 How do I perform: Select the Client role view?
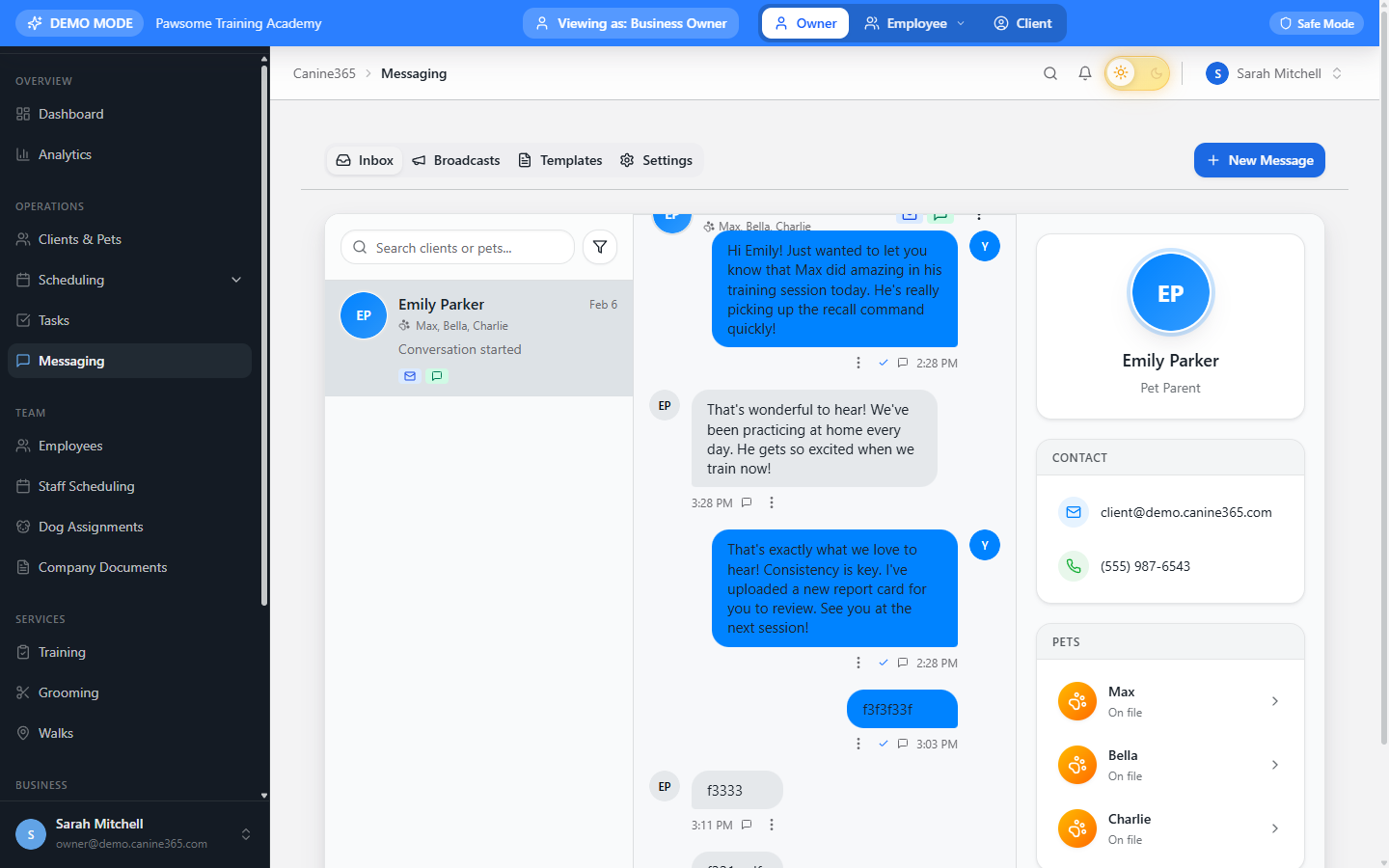[1023, 23]
